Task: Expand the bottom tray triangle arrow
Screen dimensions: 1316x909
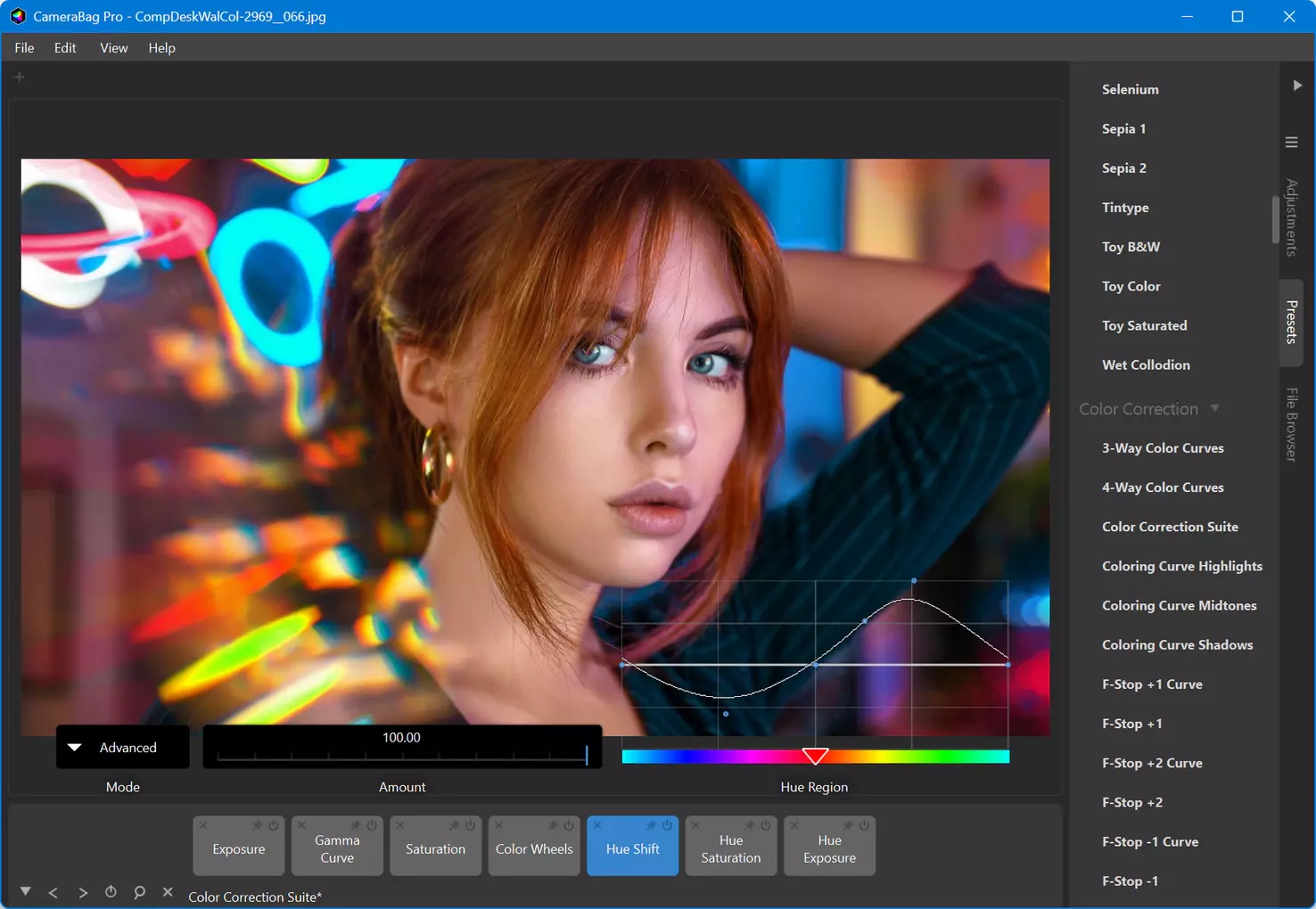Action: pos(26,891)
